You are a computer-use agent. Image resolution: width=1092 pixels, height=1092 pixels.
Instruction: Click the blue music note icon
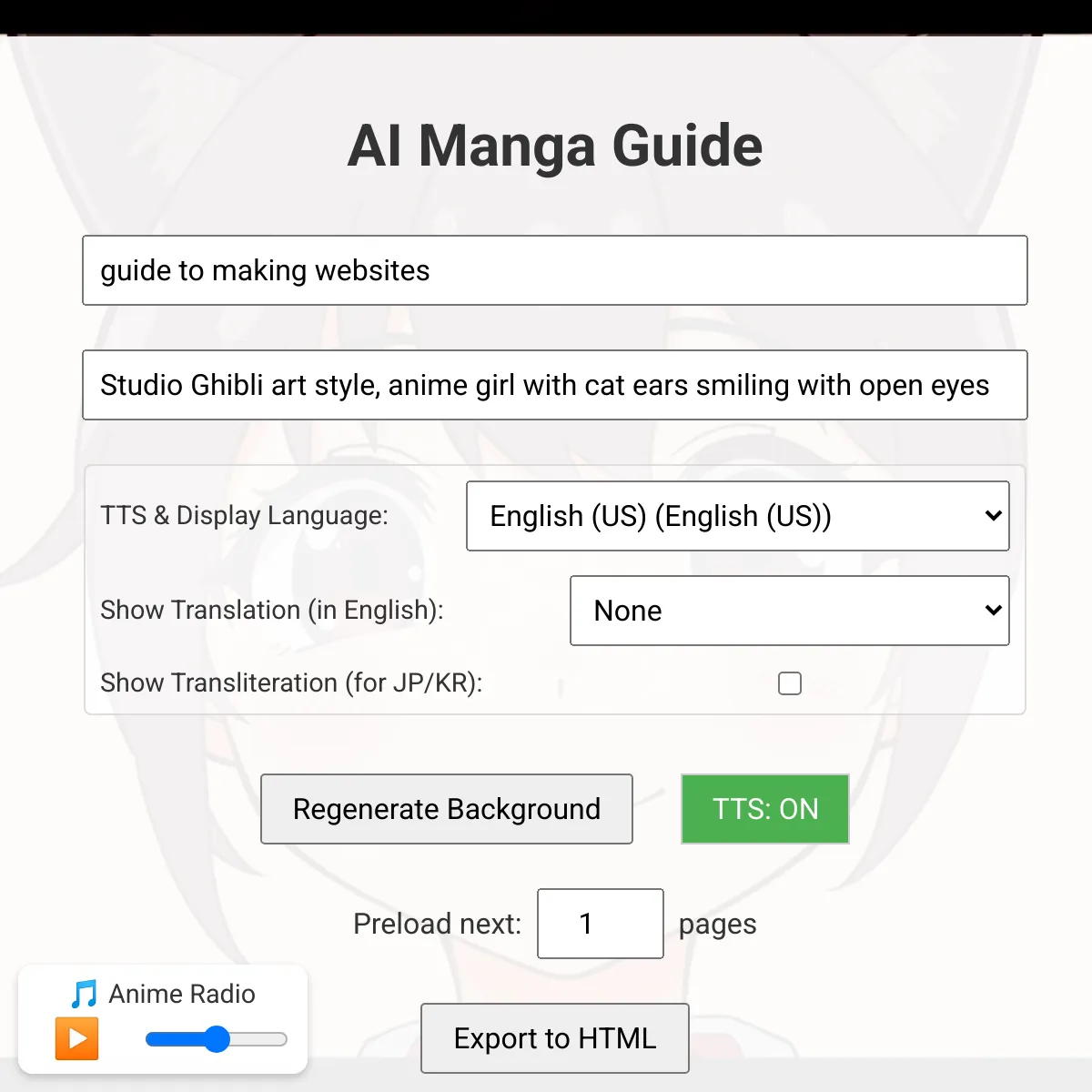[83, 994]
